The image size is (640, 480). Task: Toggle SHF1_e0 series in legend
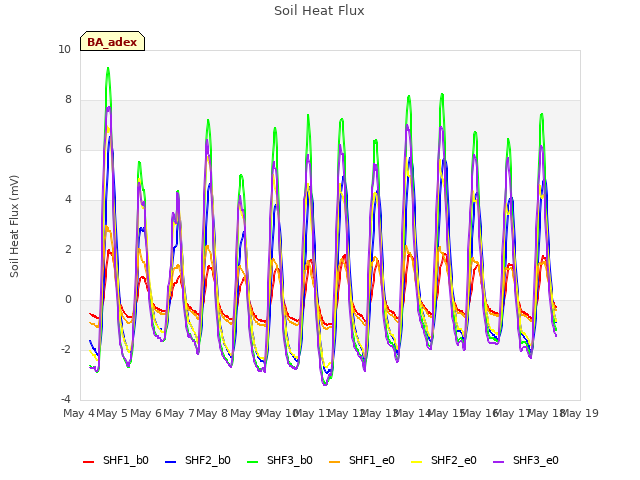(x=362, y=460)
